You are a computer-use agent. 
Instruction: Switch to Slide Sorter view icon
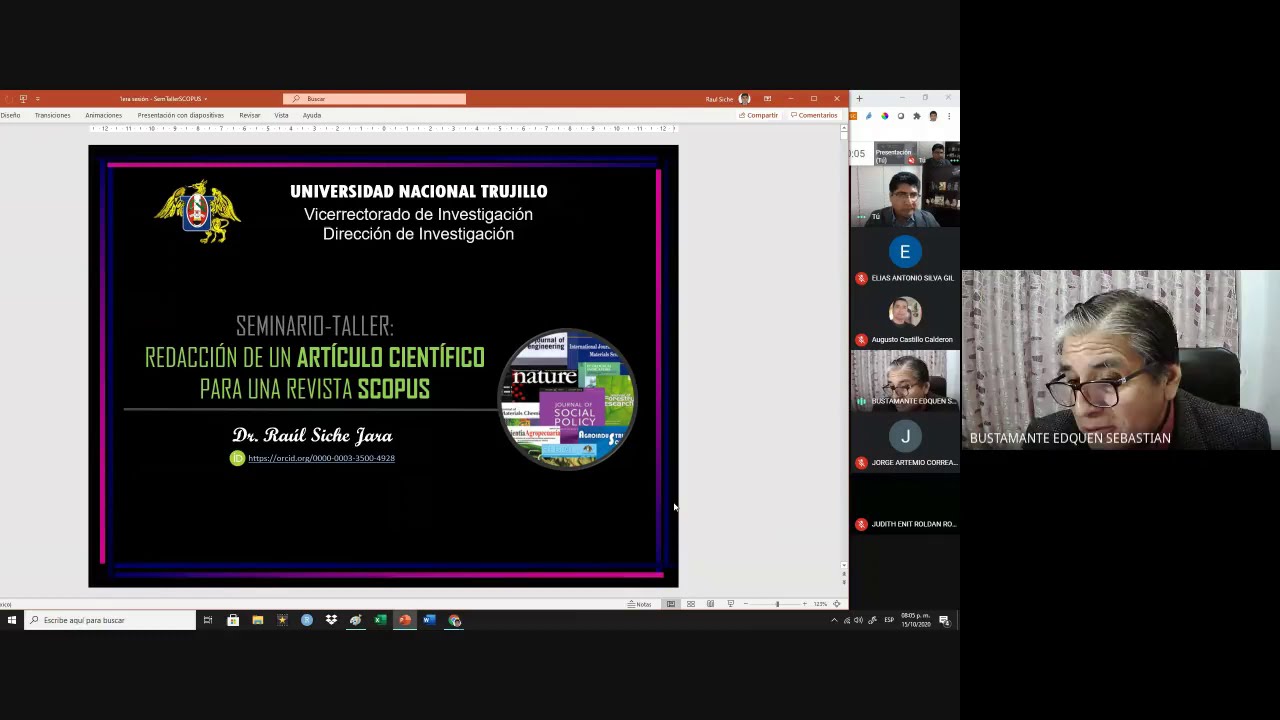coord(691,604)
